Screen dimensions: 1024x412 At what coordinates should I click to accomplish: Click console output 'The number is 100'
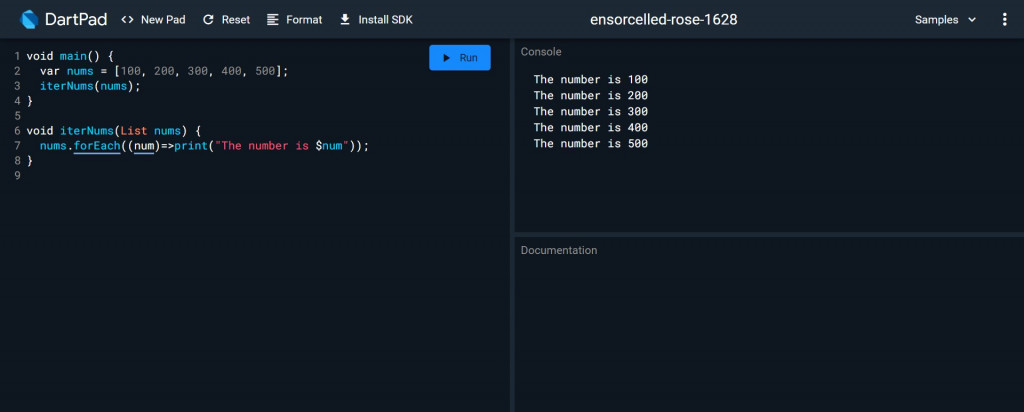coord(590,80)
